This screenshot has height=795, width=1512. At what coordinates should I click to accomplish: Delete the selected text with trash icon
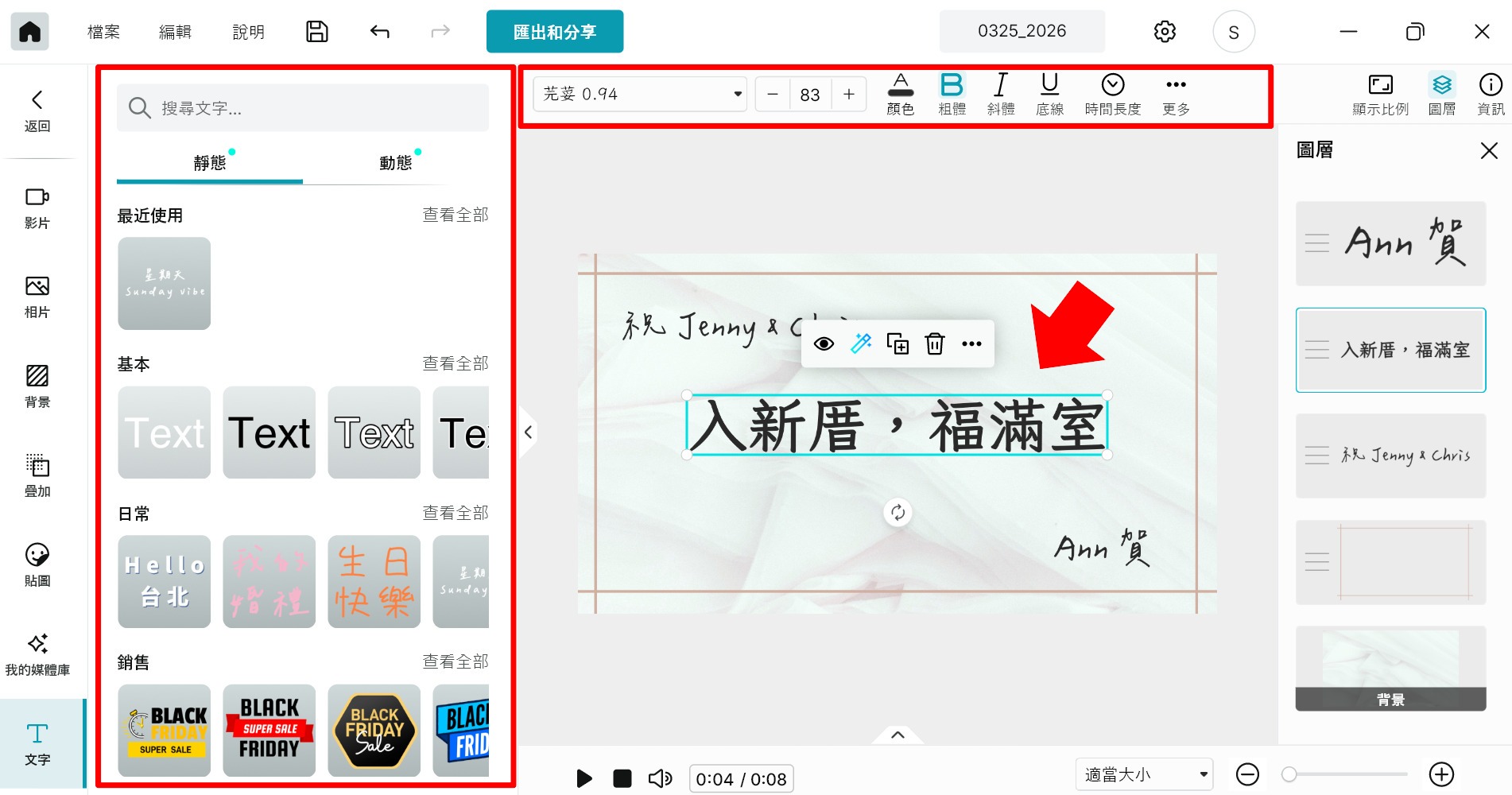coord(935,343)
